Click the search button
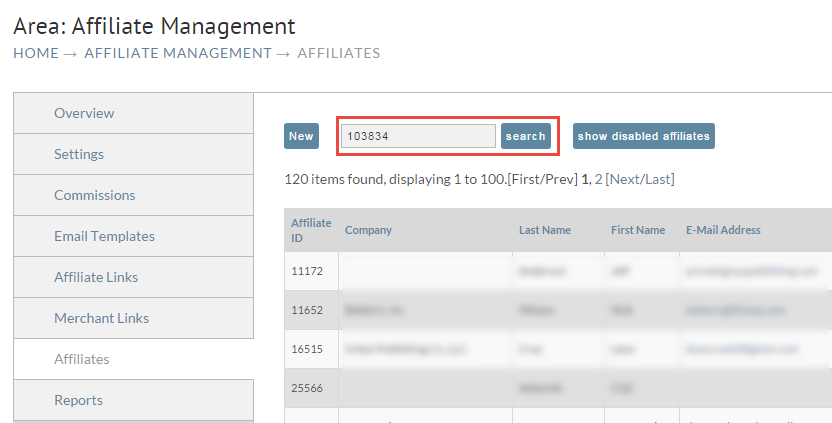Image resolution: width=832 pixels, height=423 pixels. [x=525, y=136]
